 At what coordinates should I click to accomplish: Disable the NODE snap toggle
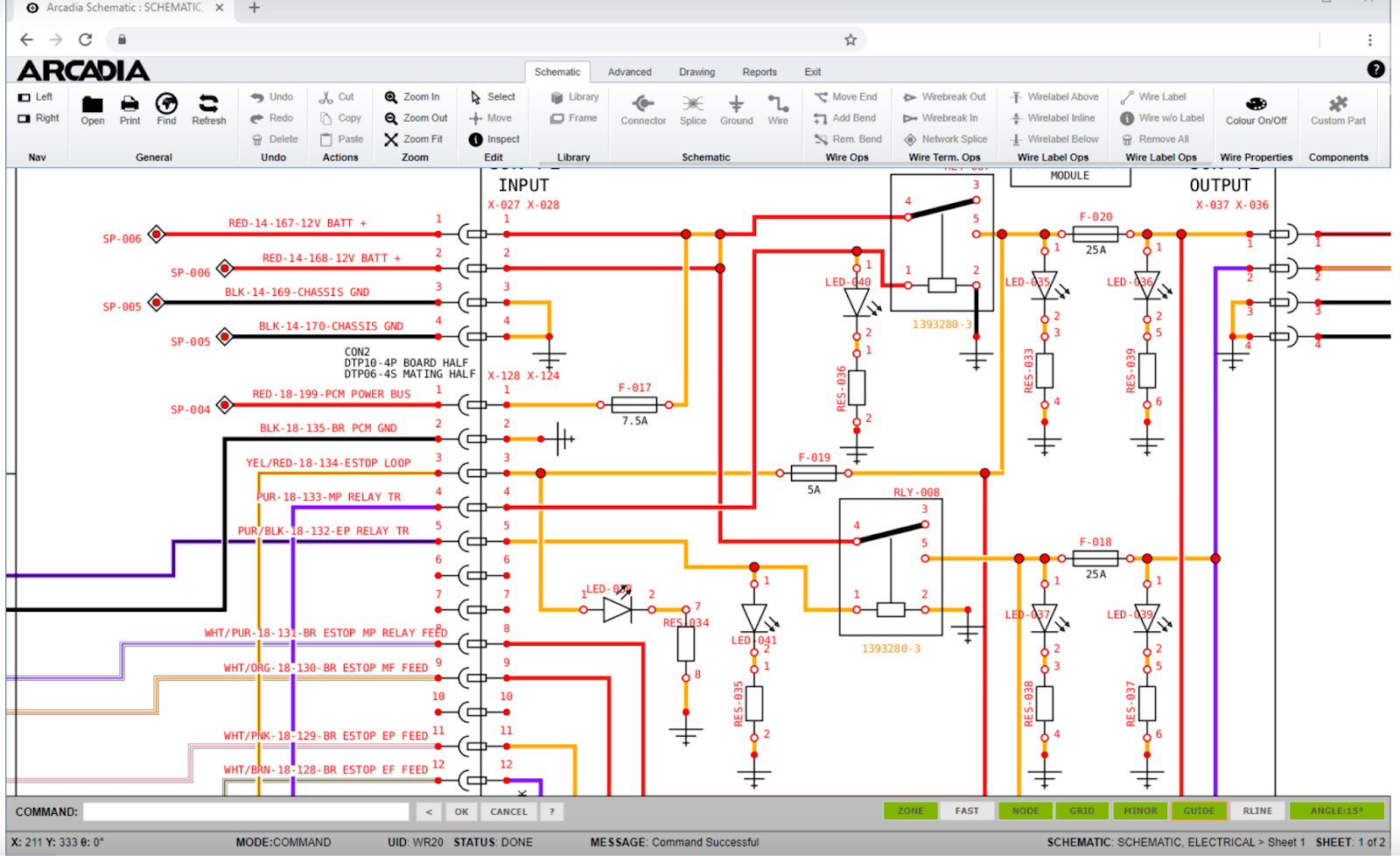(1025, 810)
